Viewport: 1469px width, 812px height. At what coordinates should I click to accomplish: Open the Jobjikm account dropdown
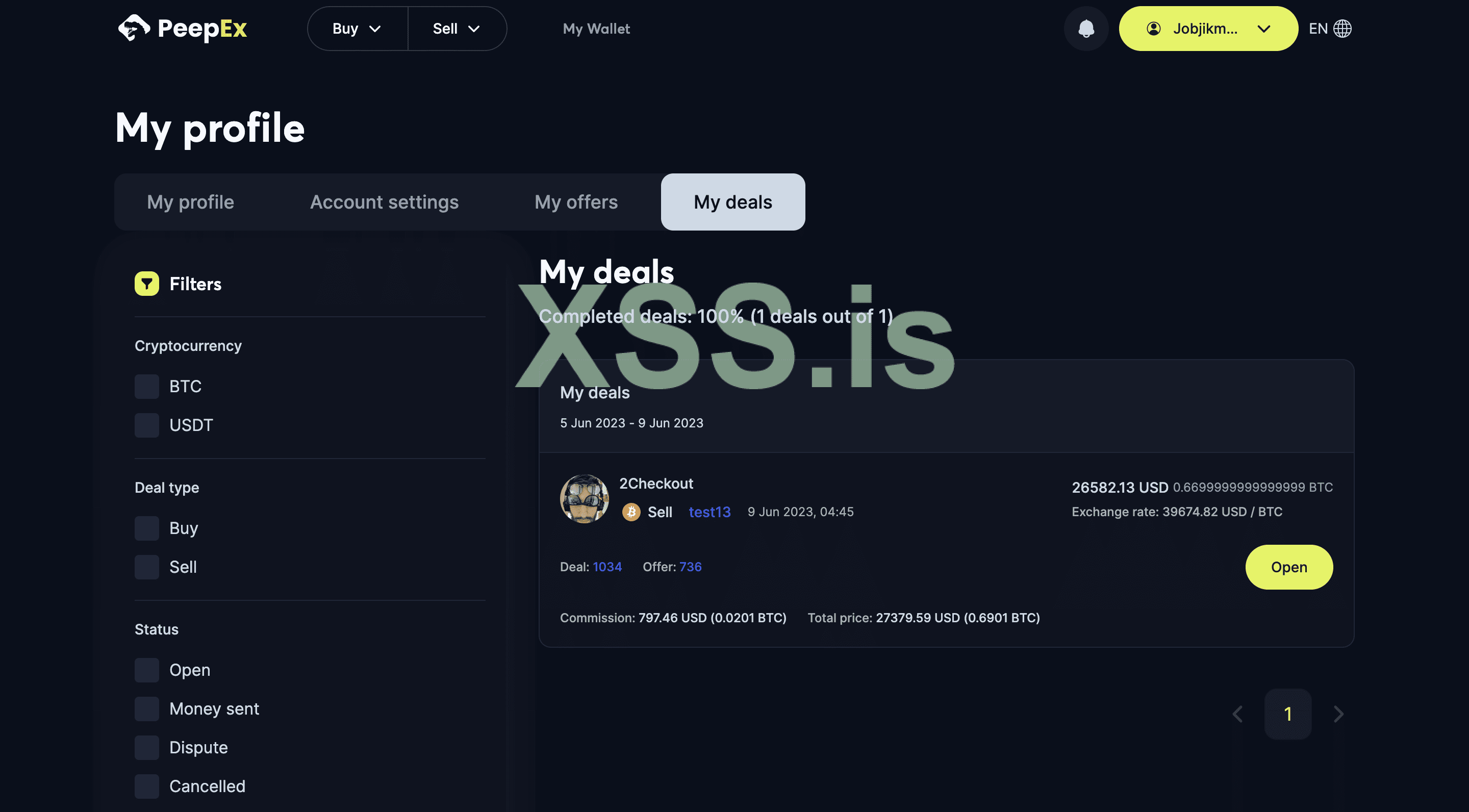click(x=1208, y=29)
